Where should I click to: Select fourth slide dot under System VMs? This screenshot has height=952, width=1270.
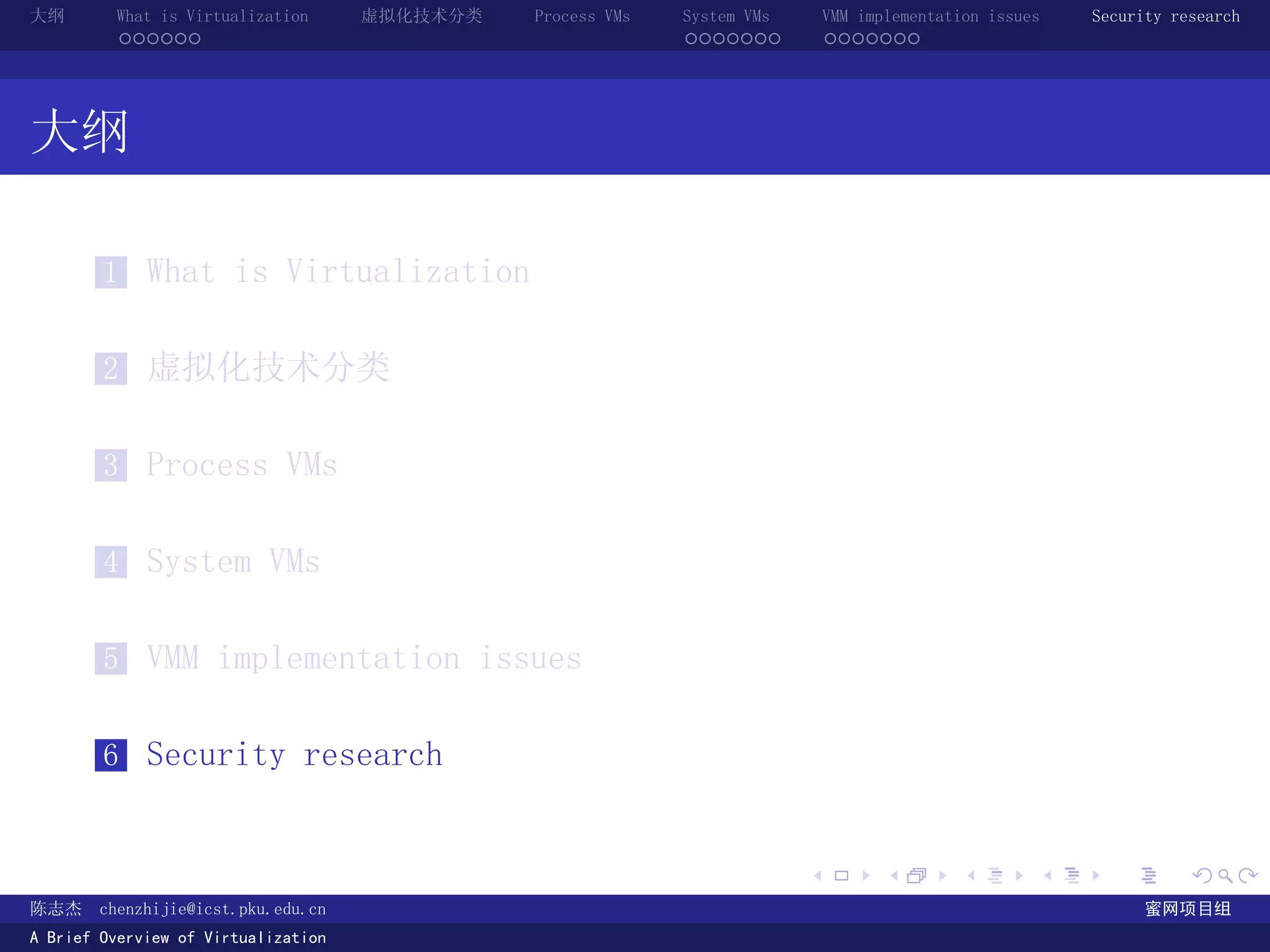733,38
